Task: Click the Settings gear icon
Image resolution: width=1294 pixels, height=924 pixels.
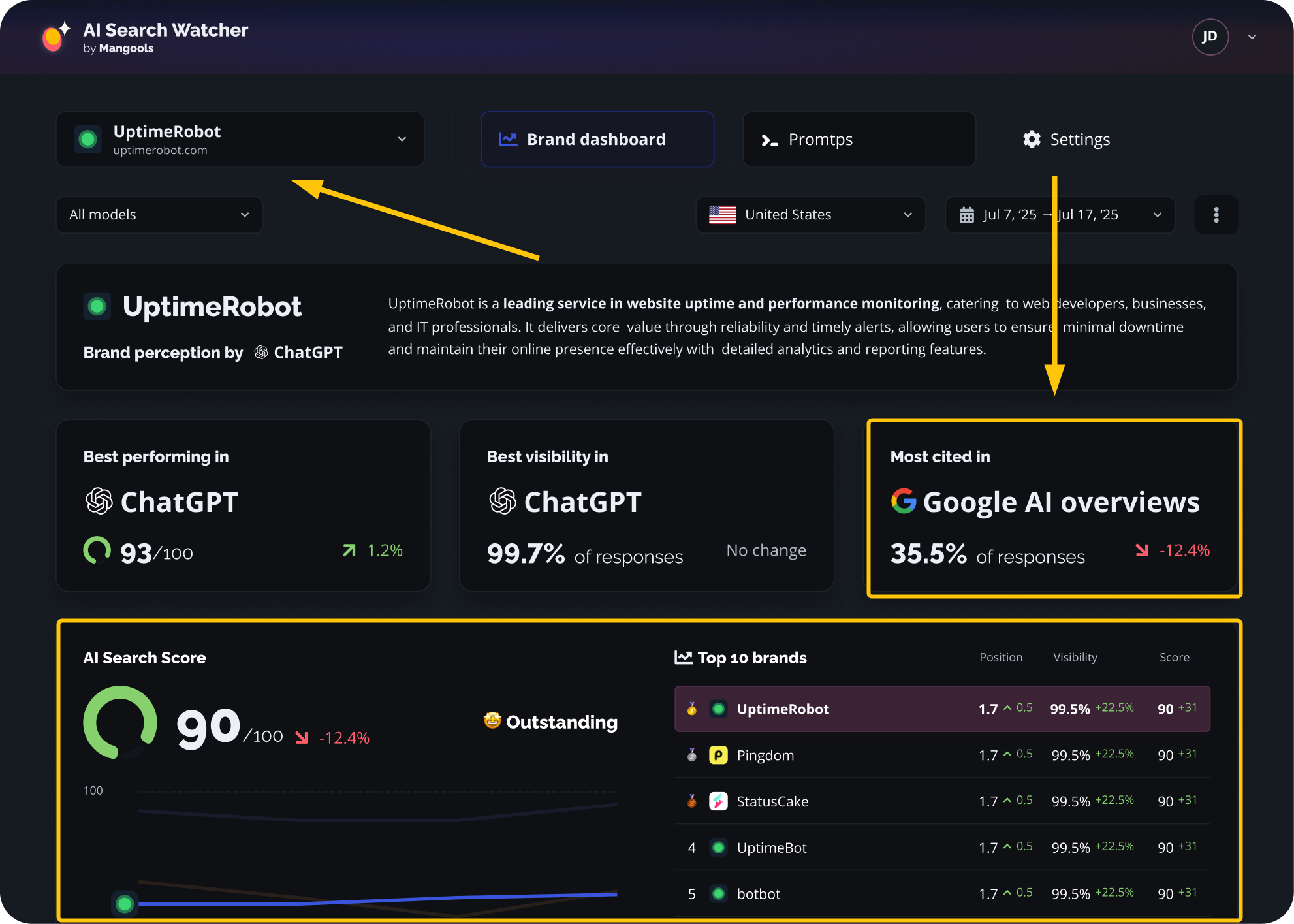Action: point(1032,139)
